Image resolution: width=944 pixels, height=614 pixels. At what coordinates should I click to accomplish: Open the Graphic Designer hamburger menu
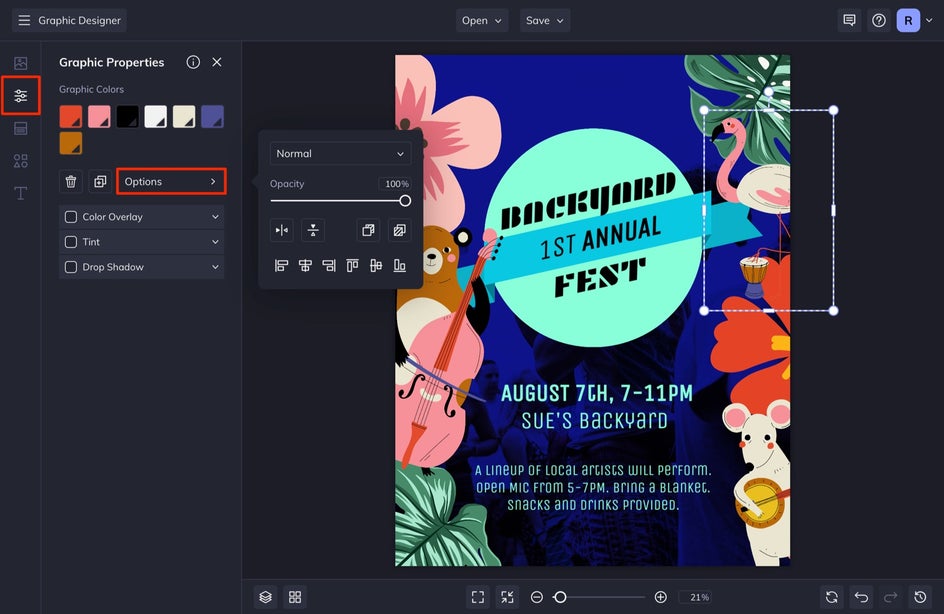(x=24, y=20)
